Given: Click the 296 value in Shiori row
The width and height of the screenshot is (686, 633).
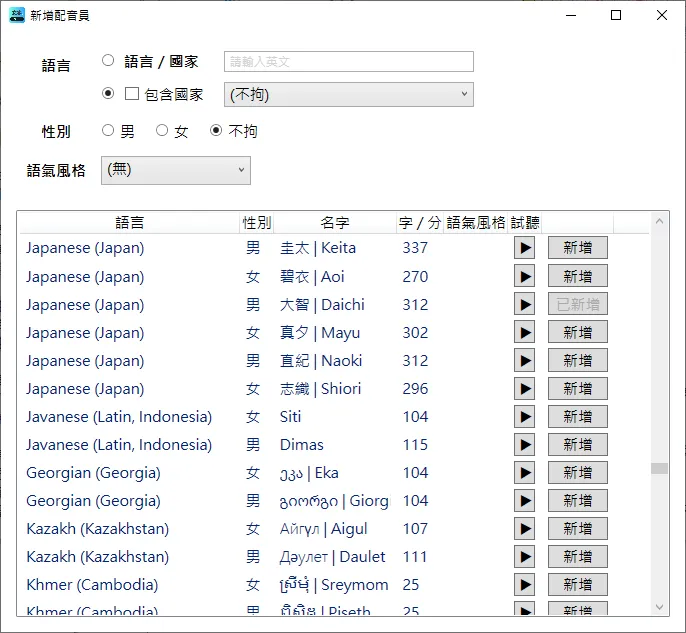Looking at the screenshot, I should click(x=415, y=388).
